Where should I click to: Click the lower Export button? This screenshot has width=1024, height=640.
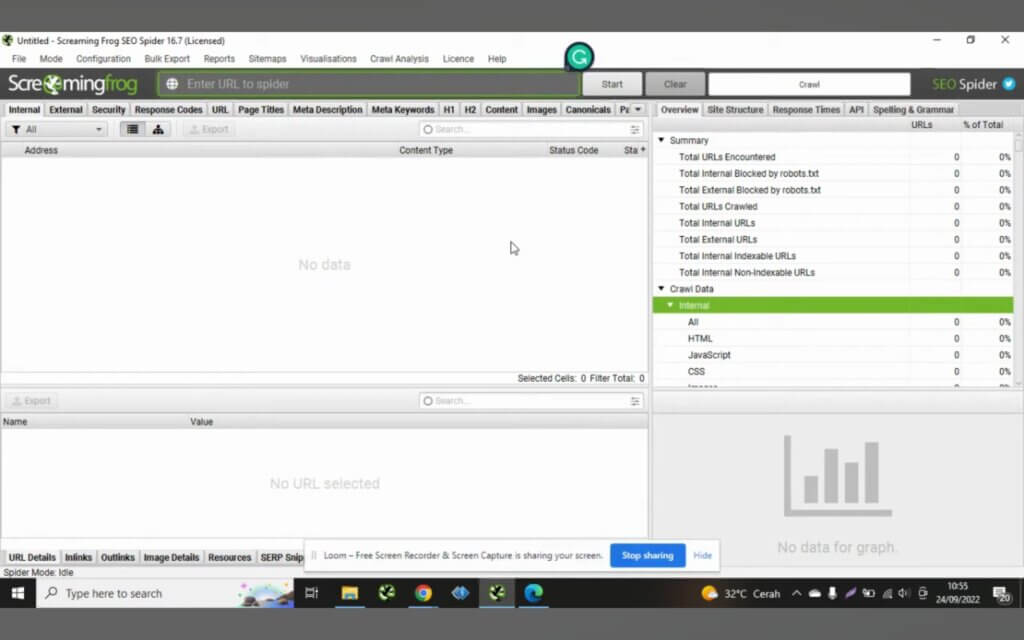coord(31,401)
